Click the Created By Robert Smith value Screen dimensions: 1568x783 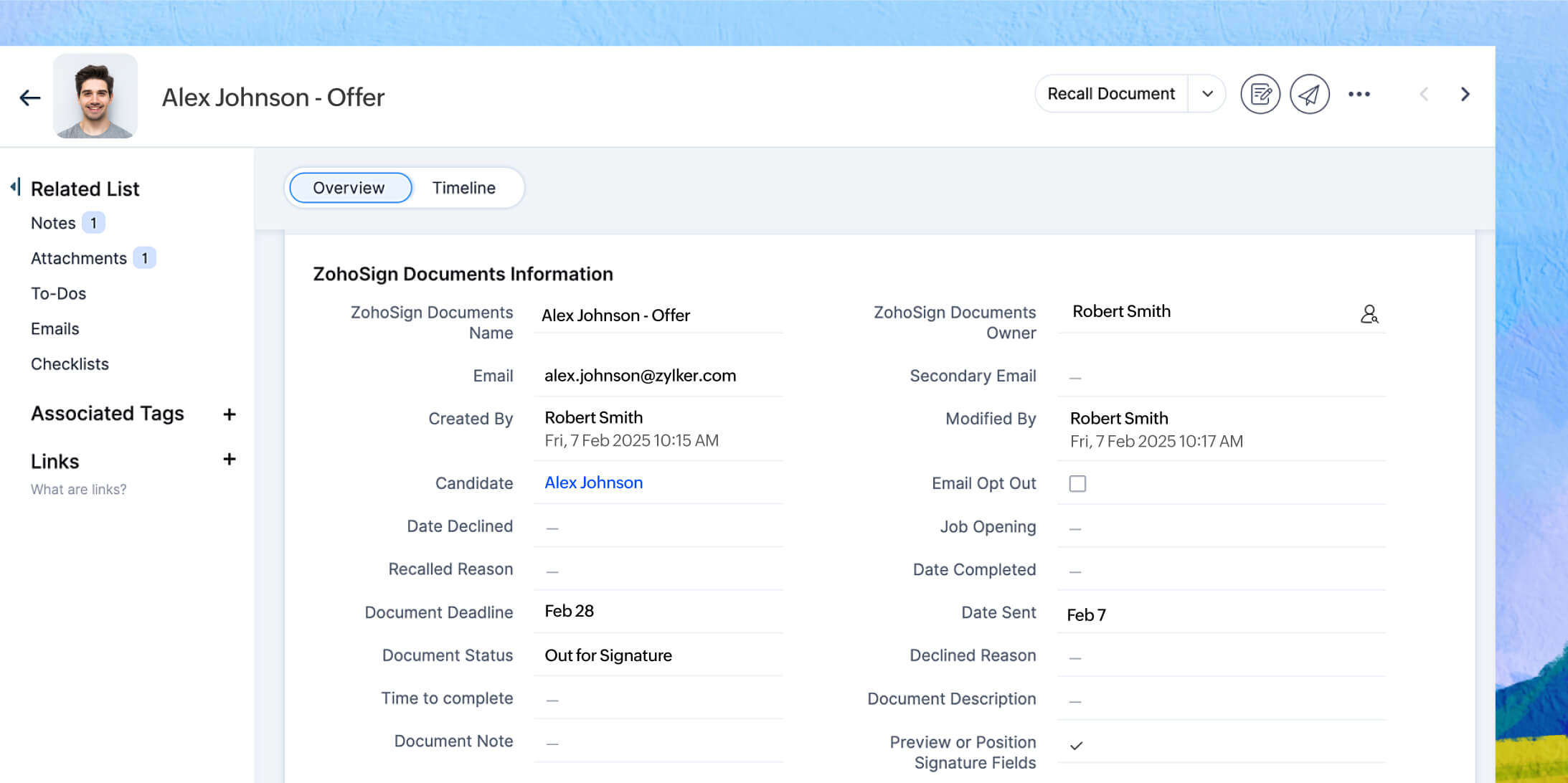point(593,417)
